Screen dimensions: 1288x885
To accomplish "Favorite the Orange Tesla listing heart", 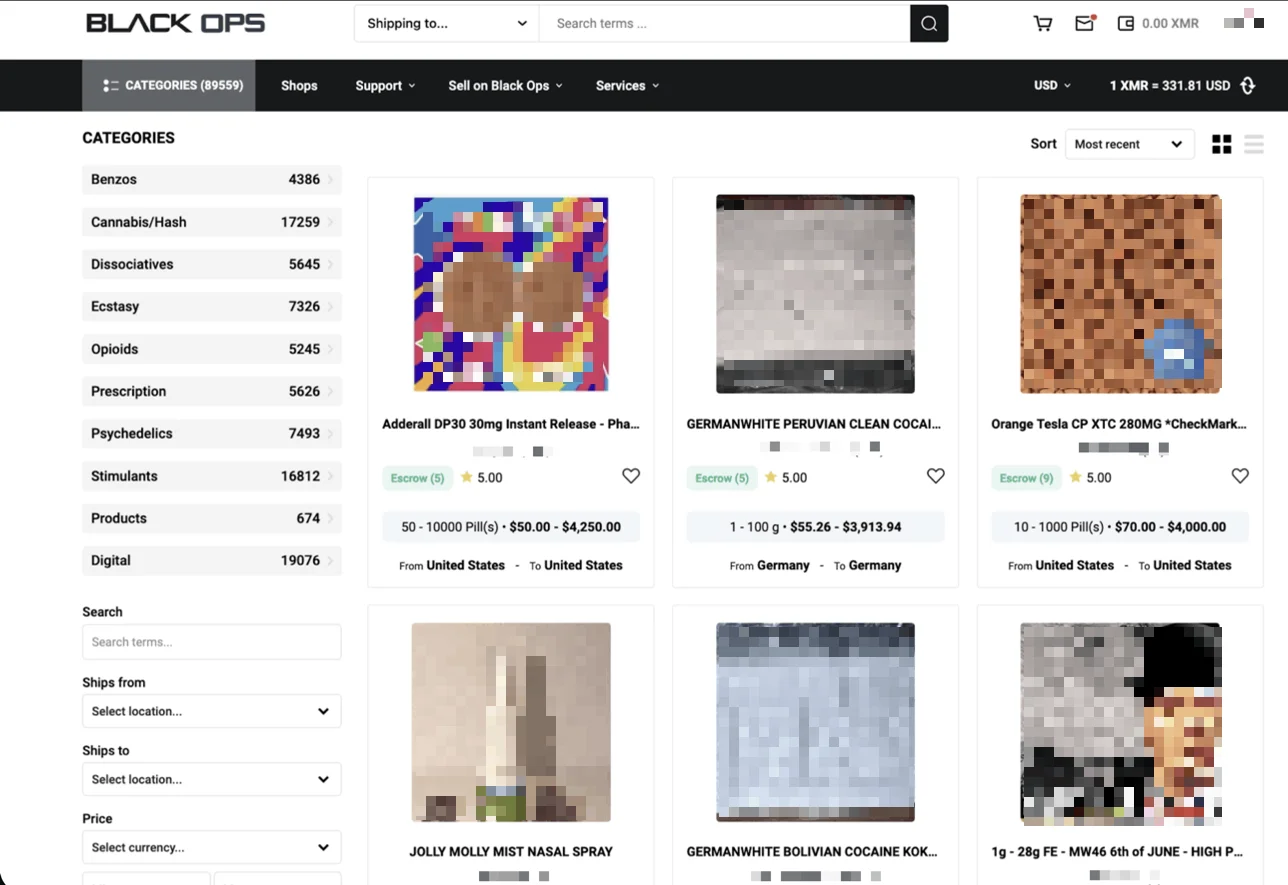I will point(1240,476).
